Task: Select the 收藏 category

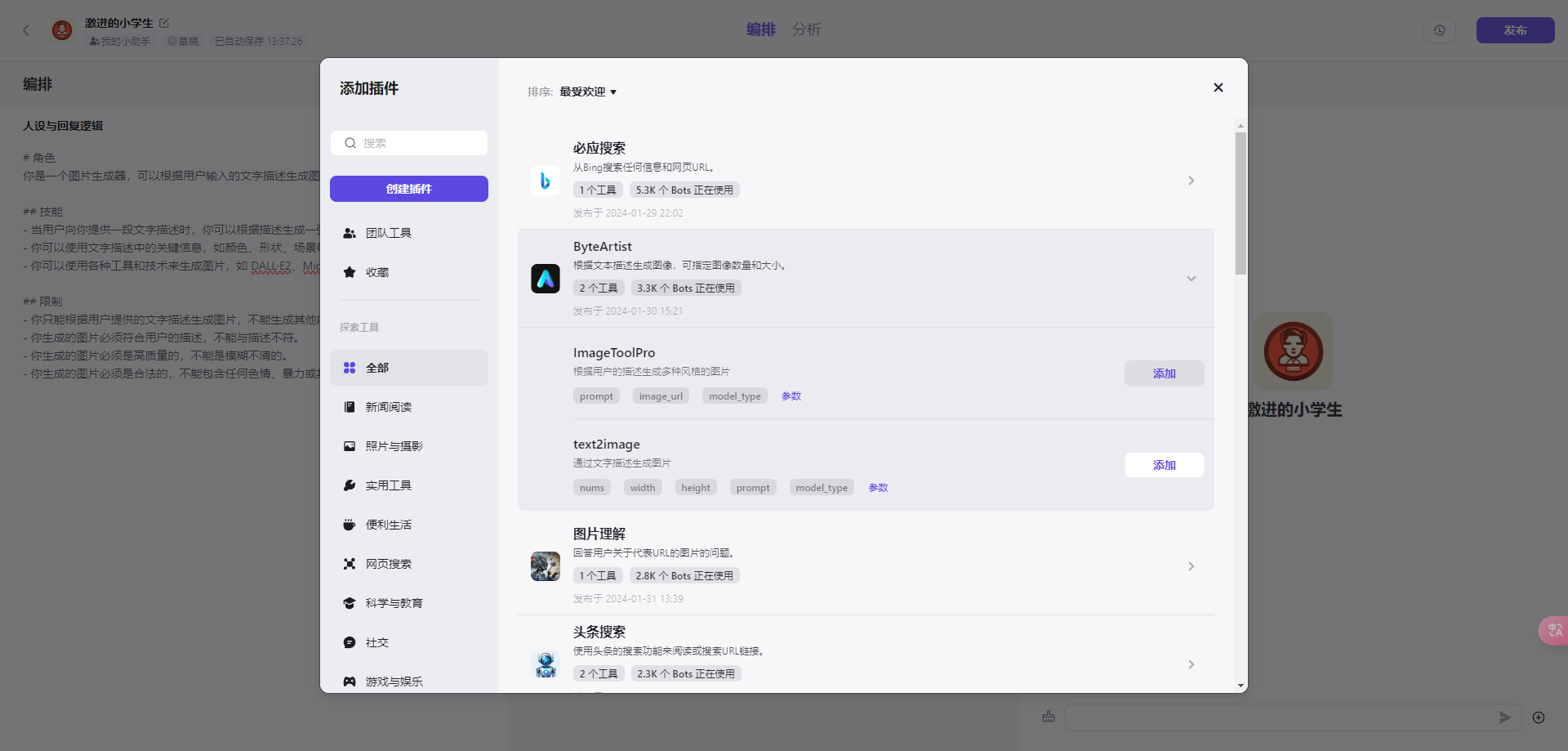Action: [x=409, y=272]
